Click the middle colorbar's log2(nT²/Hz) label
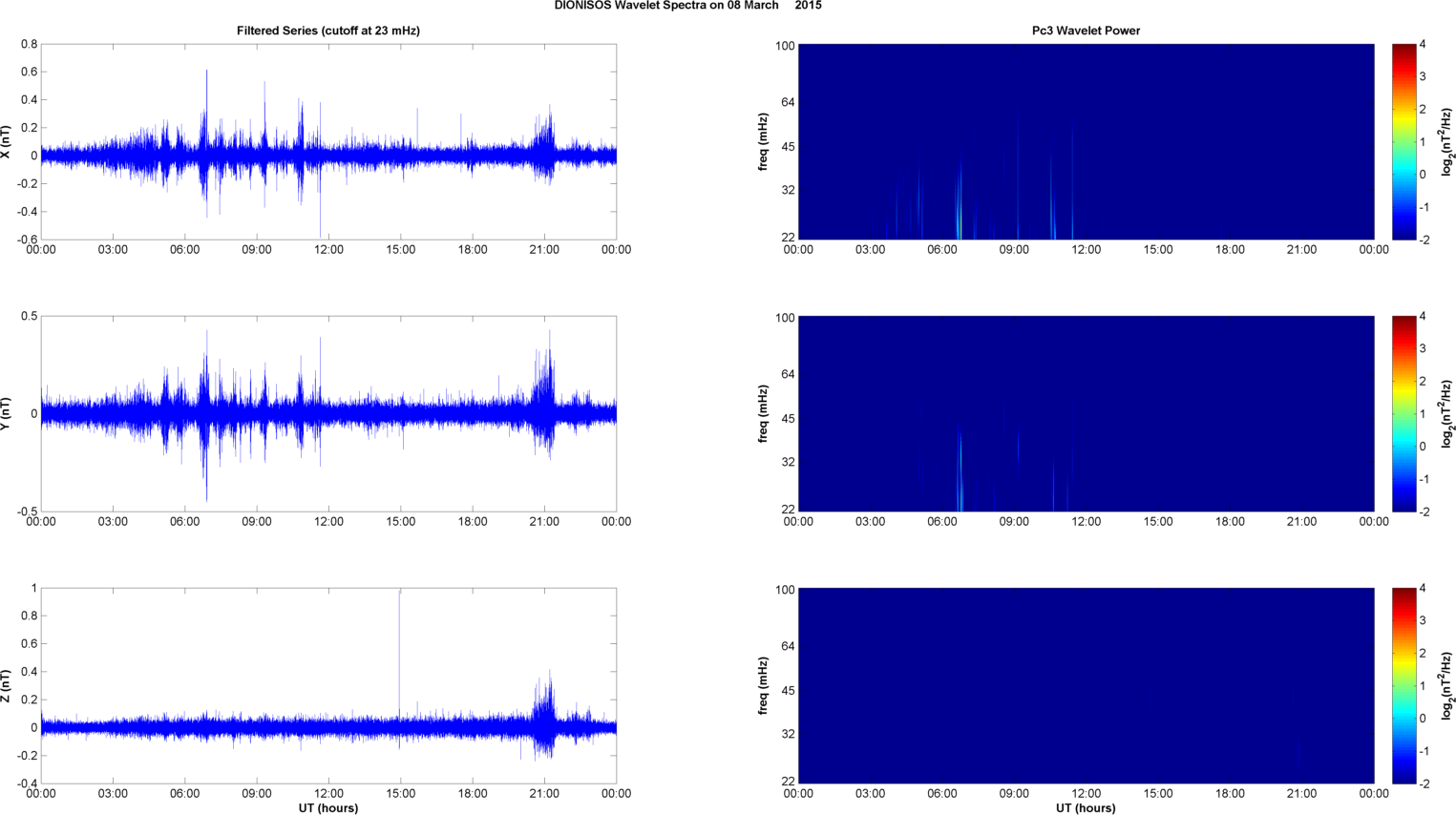Viewport: 1456px width, 815px height. 1447,413
